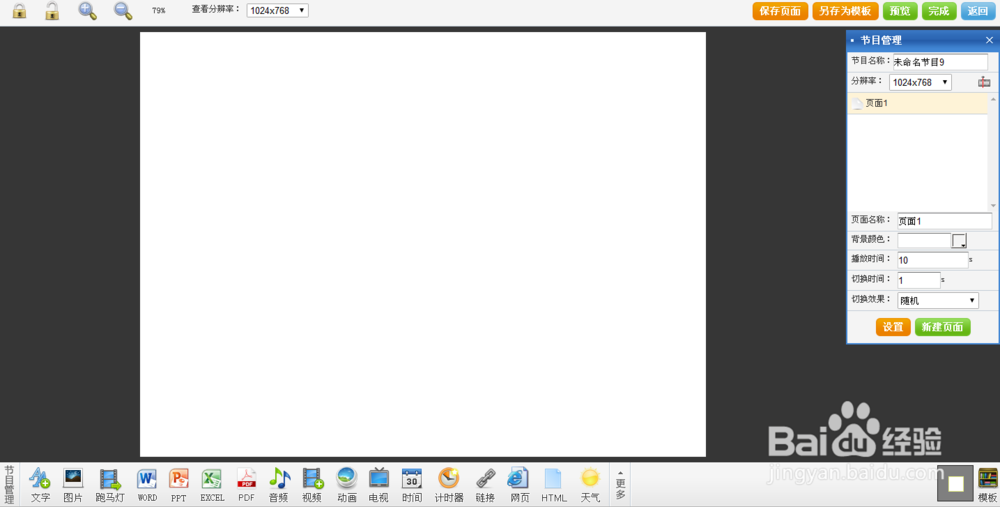Insert a WORD document
This screenshot has height=507, width=1000.
pyautogui.click(x=147, y=485)
